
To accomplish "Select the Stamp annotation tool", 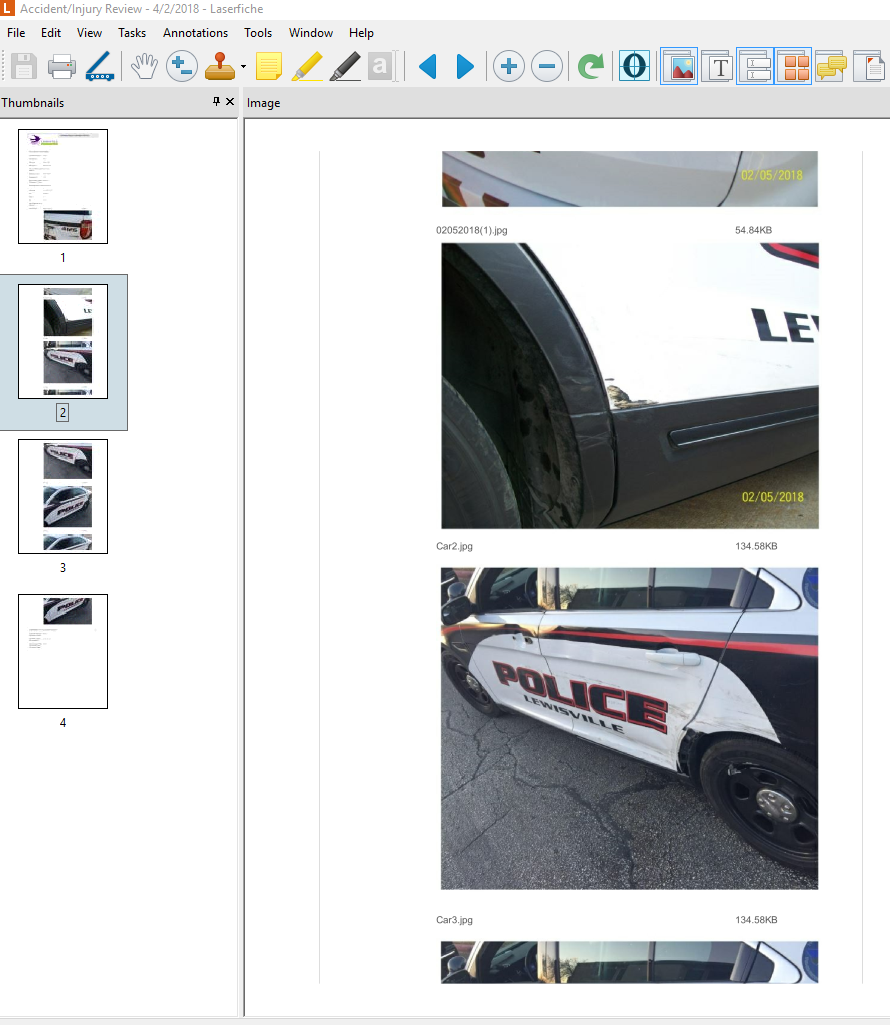I will point(220,66).
